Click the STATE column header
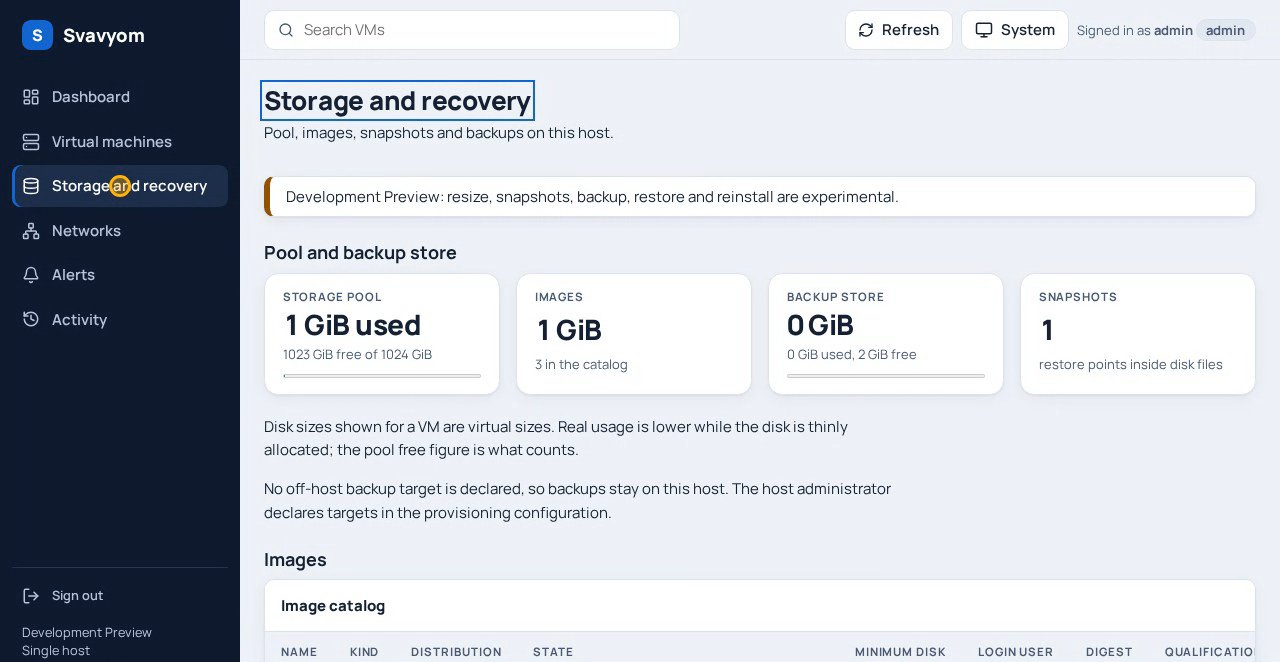Image resolution: width=1280 pixels, height=662 pixels. point(553,652)
